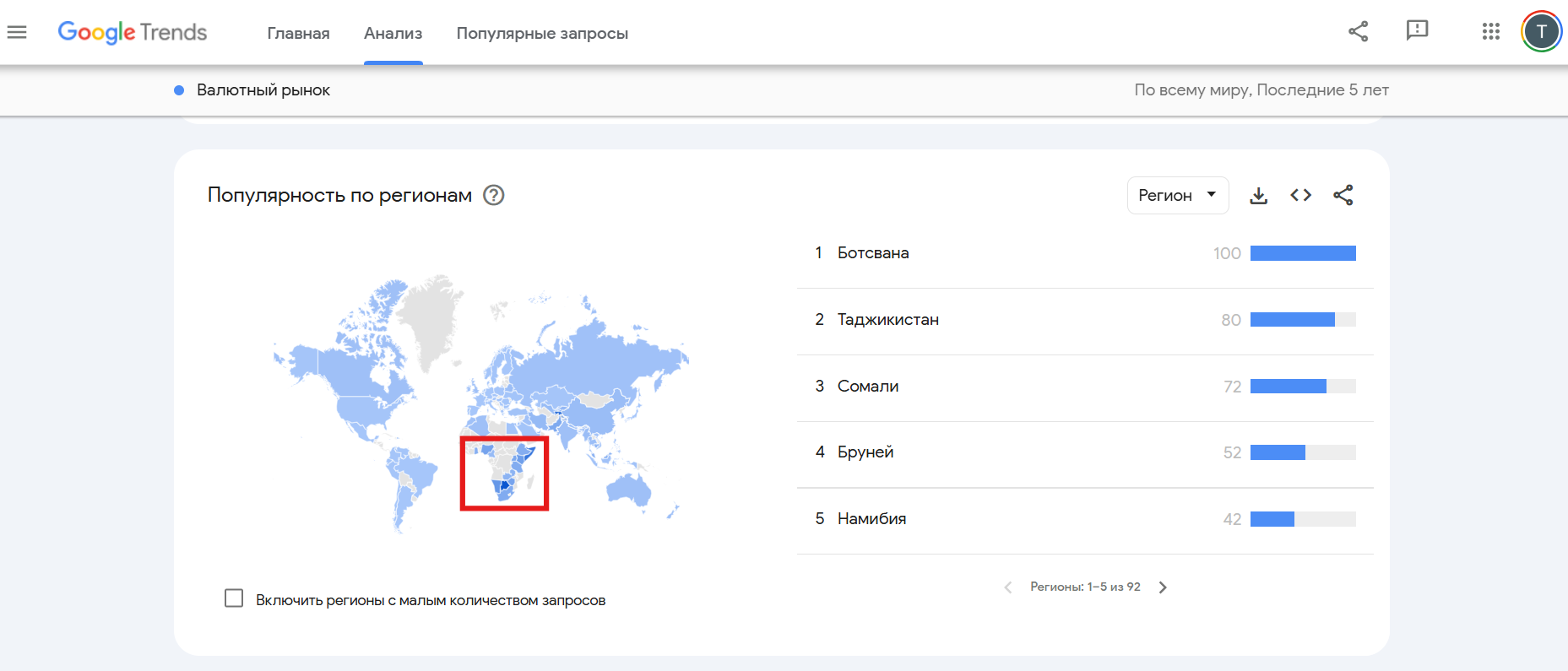This screenshot has width=1568, height=671.
Task: Open the hamburger main menu
Action: click(17, 32)
